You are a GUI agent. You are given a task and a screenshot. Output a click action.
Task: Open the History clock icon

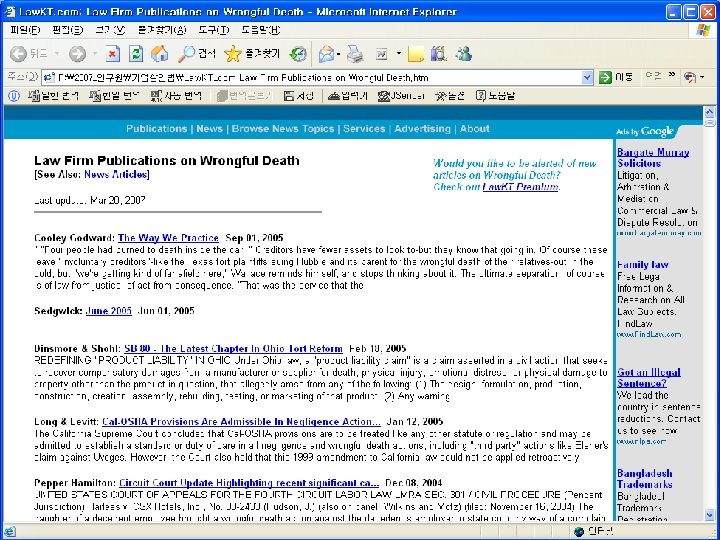click(x=298, y=54)
